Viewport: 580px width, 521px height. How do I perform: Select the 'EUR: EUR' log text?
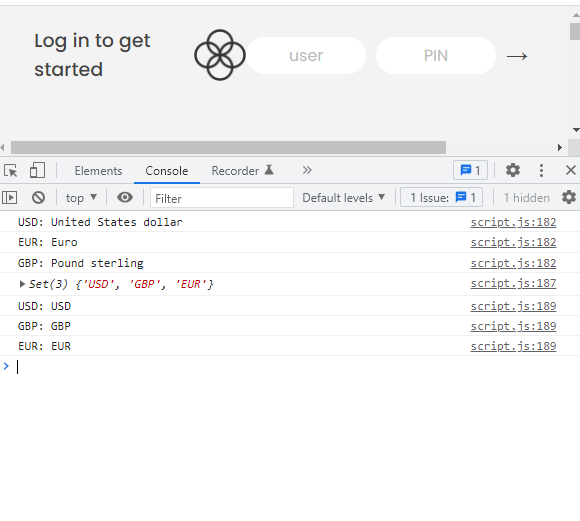click(44, 346)
